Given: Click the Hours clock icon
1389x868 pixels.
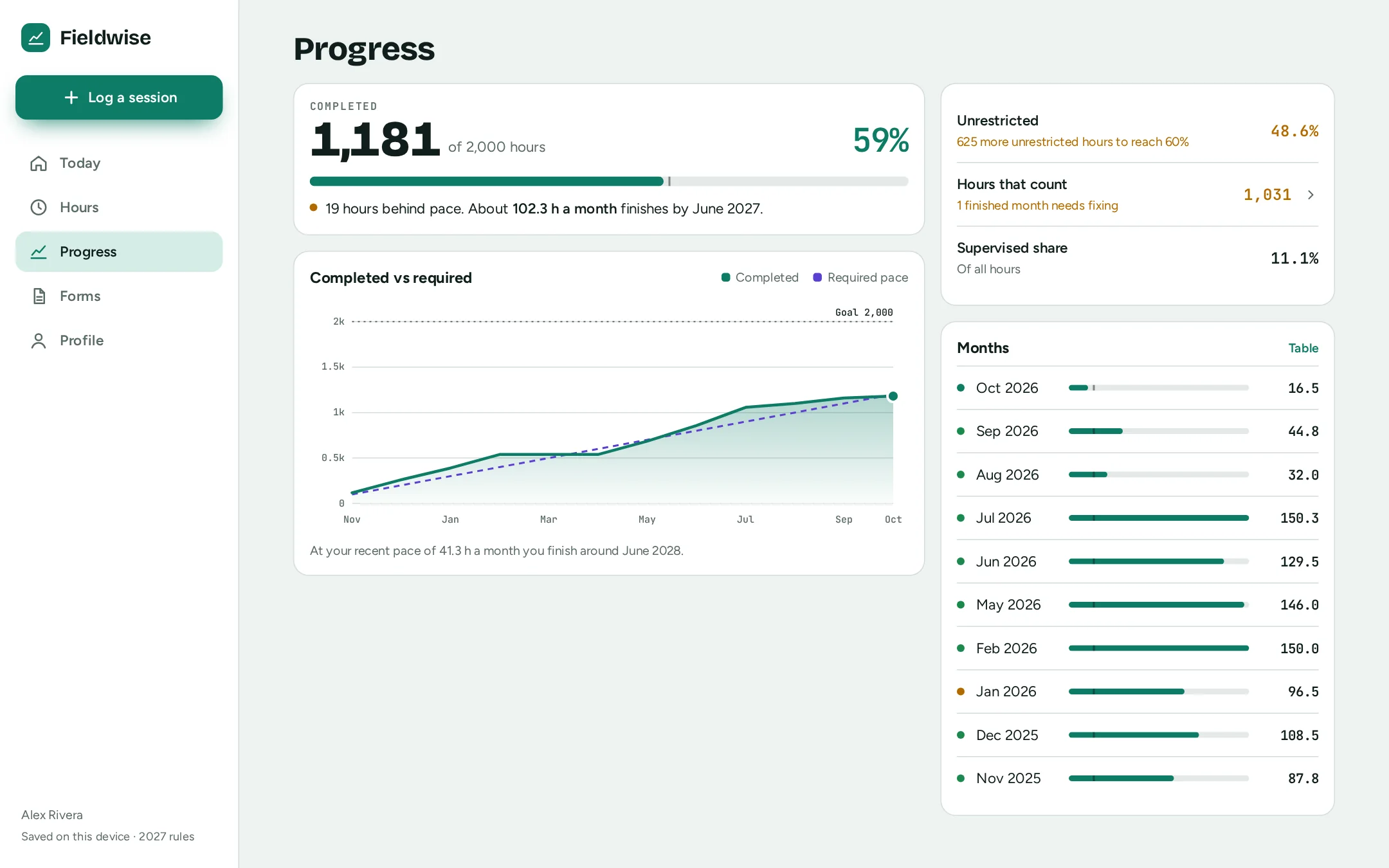Looking at the screenshot, I should [39, 208].
